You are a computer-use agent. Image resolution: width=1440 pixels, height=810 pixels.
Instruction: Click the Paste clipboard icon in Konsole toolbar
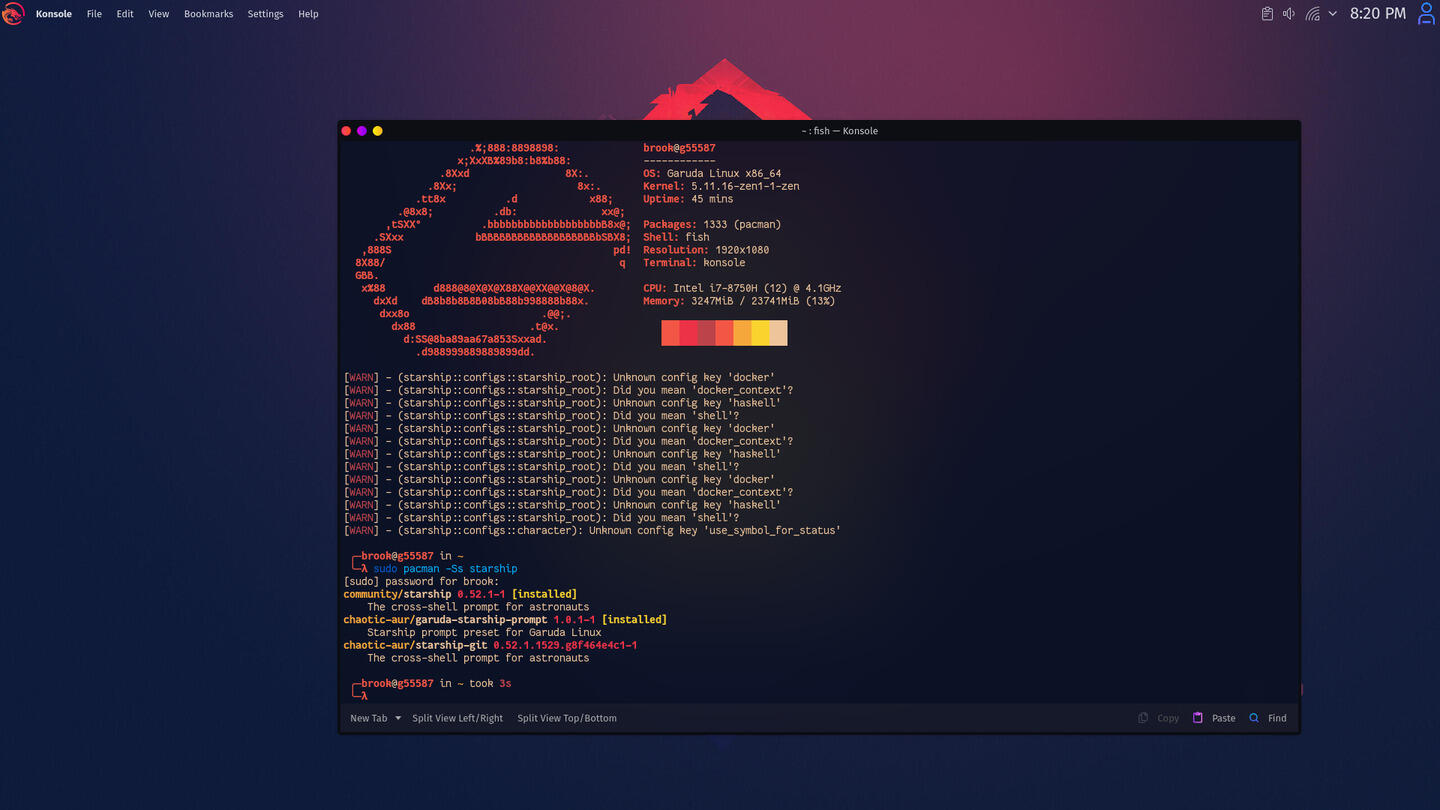tap(1197, 718)
